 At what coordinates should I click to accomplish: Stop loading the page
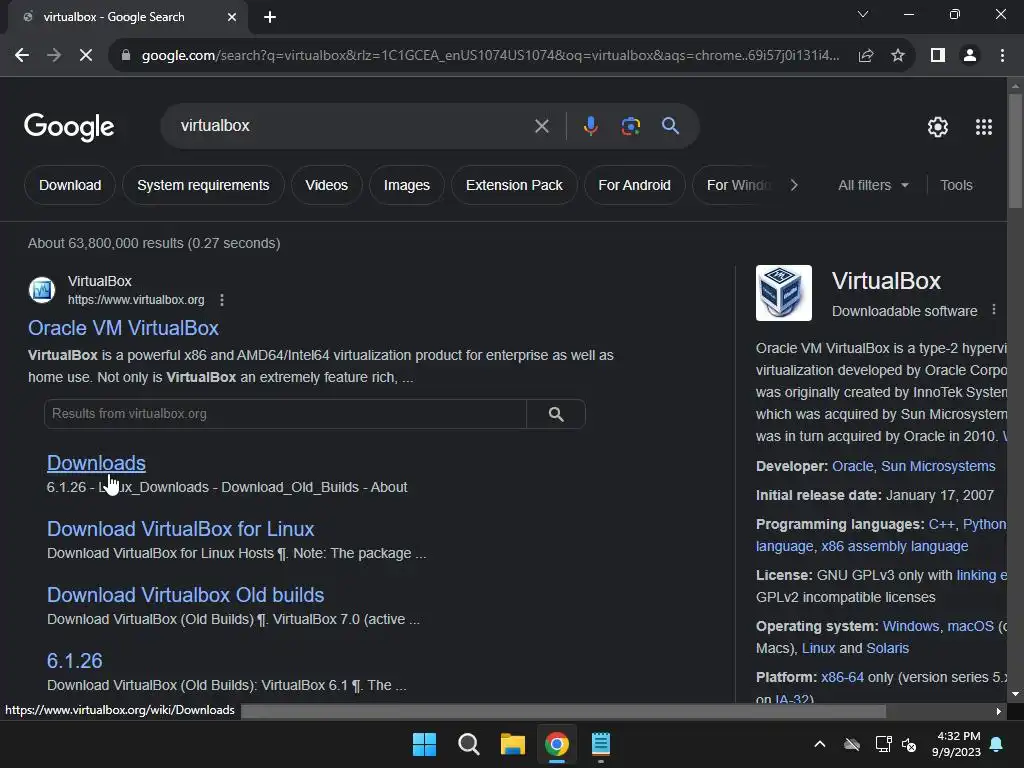(86, 56)
